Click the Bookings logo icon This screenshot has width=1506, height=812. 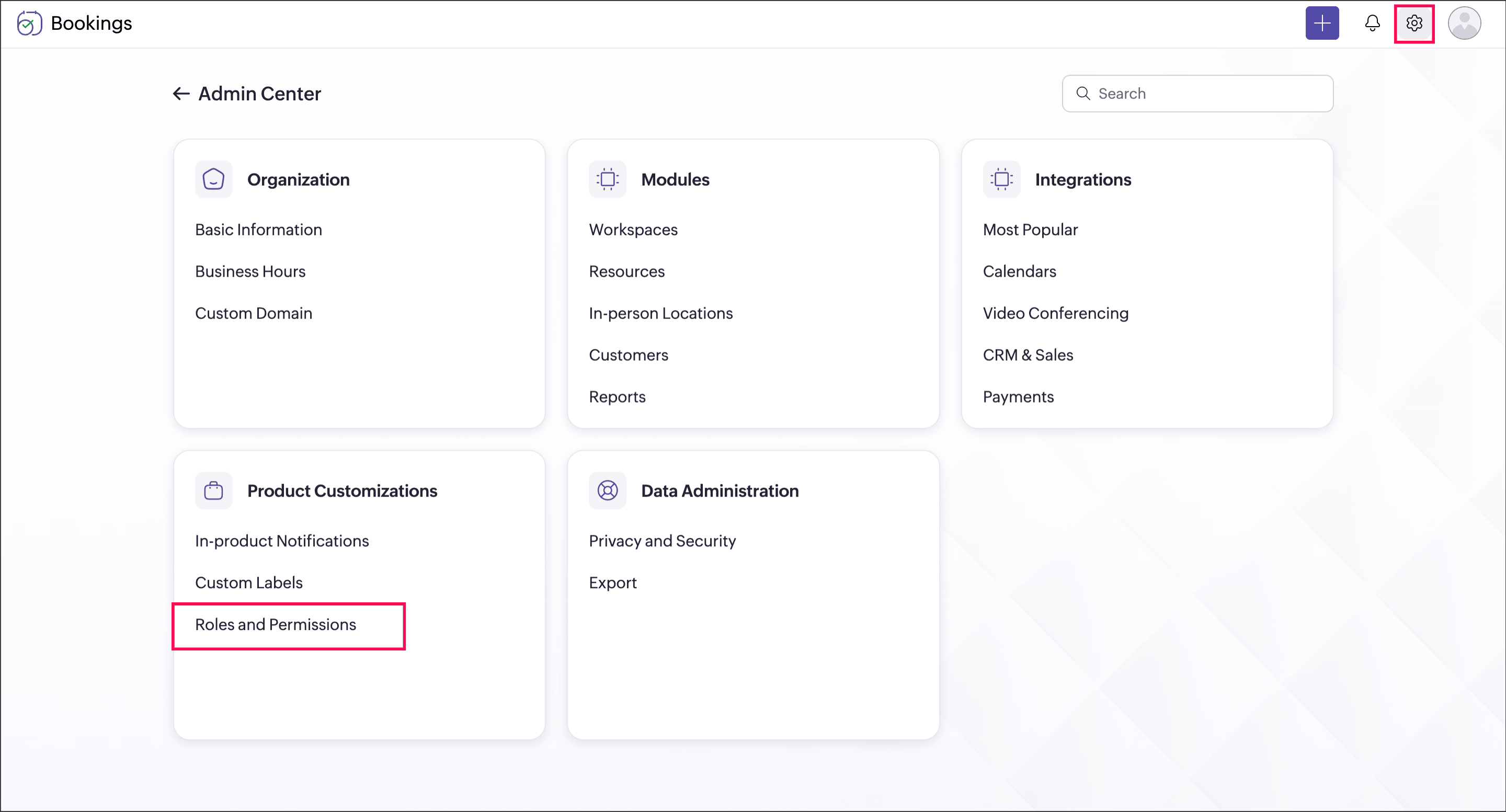(x=29, y=24)
